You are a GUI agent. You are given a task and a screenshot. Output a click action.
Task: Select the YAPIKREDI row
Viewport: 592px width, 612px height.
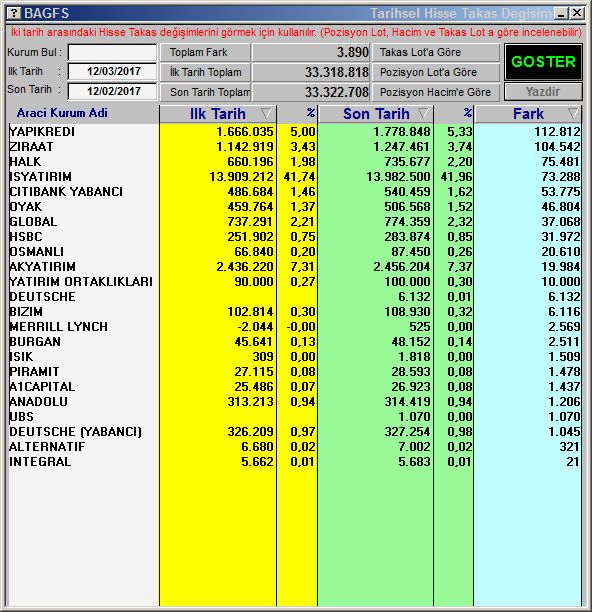coord(295,132)
